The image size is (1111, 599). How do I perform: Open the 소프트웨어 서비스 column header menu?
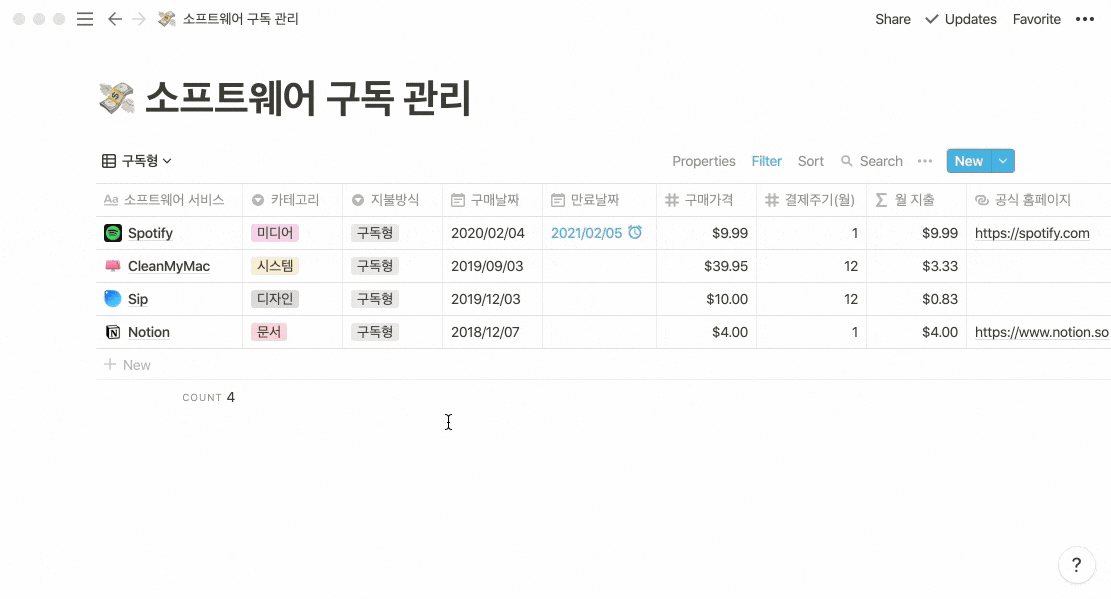point(169,200)
